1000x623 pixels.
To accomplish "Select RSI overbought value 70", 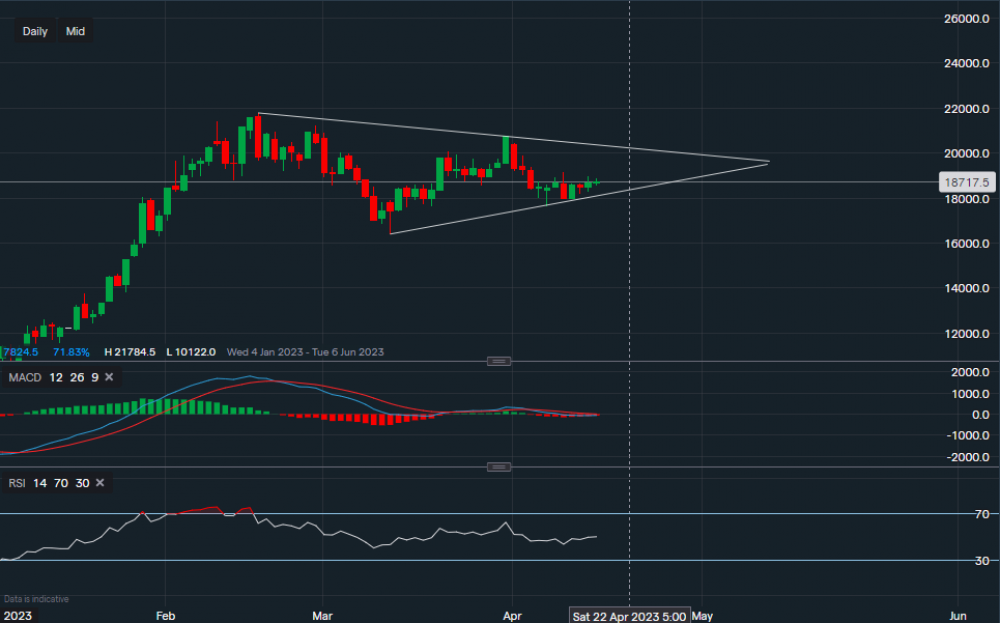I will pyautogui.click(x=62, y=483).
